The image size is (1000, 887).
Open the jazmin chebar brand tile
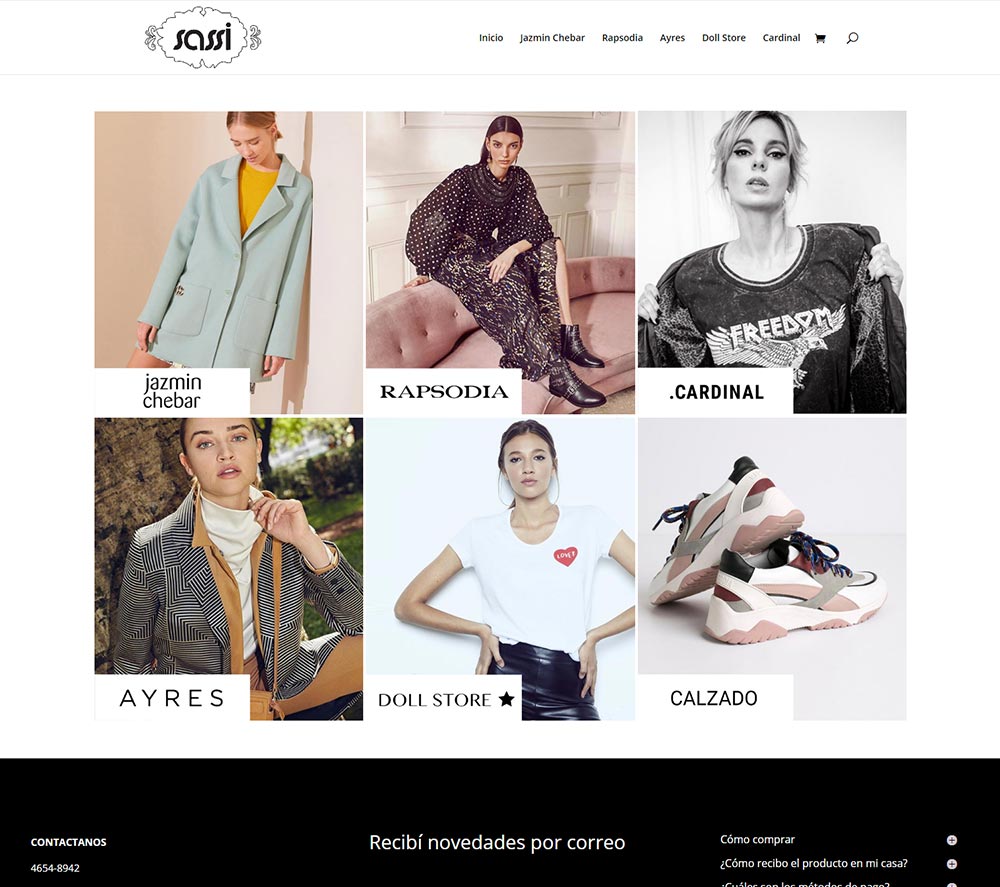pos(229,263)
